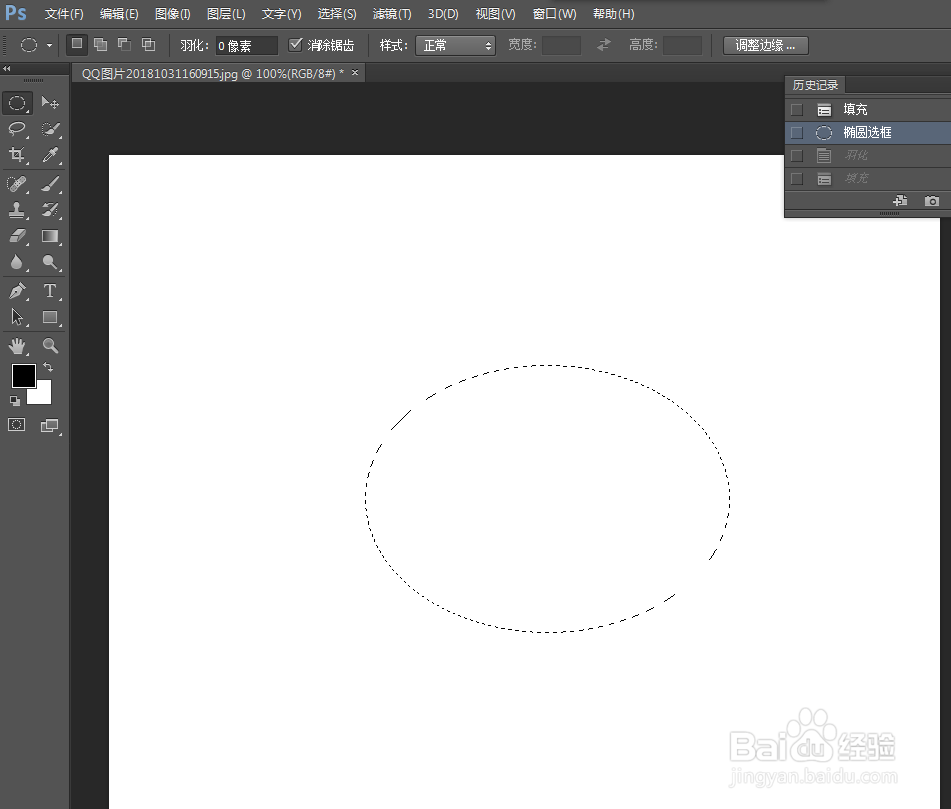Open the 编辑(E) menu
951x809 pixels.
click(119, 14)
